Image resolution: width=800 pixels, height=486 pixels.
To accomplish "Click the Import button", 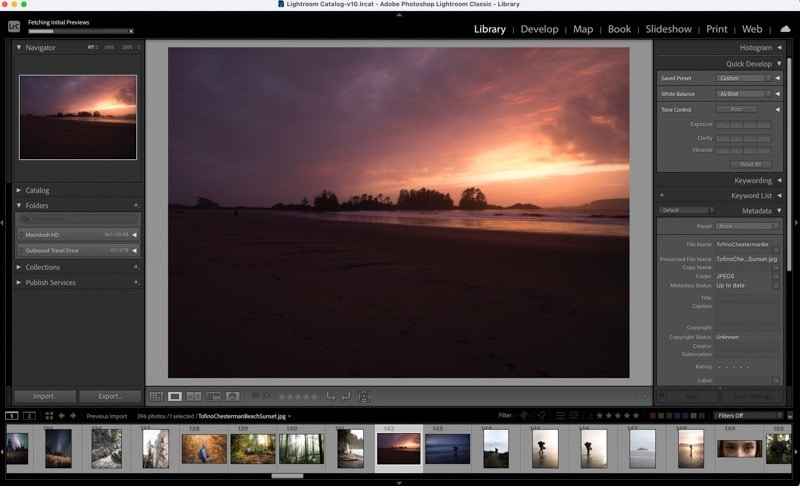I will click(45, 396).
